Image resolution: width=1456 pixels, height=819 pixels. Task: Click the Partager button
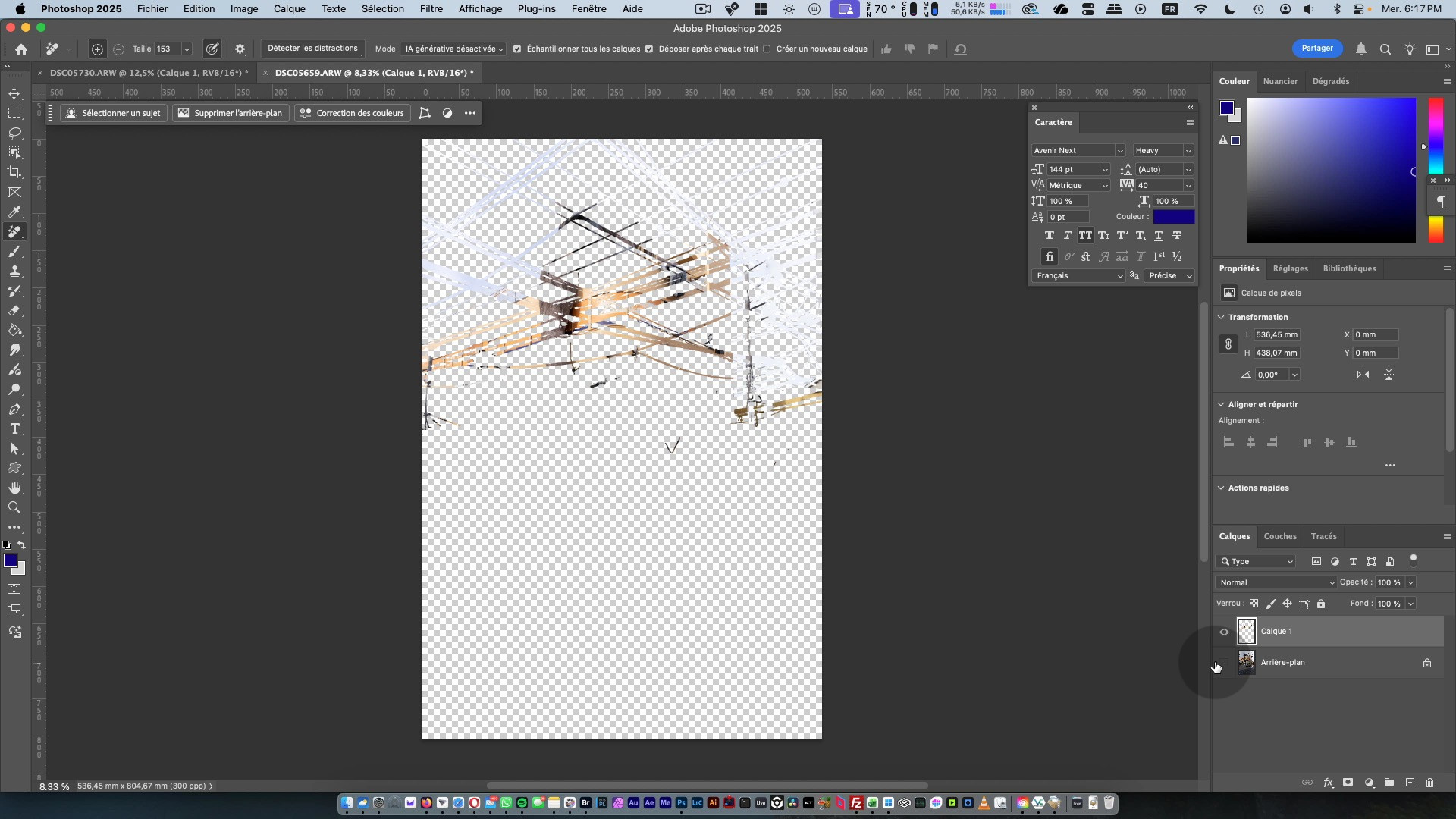[1316, 49]
